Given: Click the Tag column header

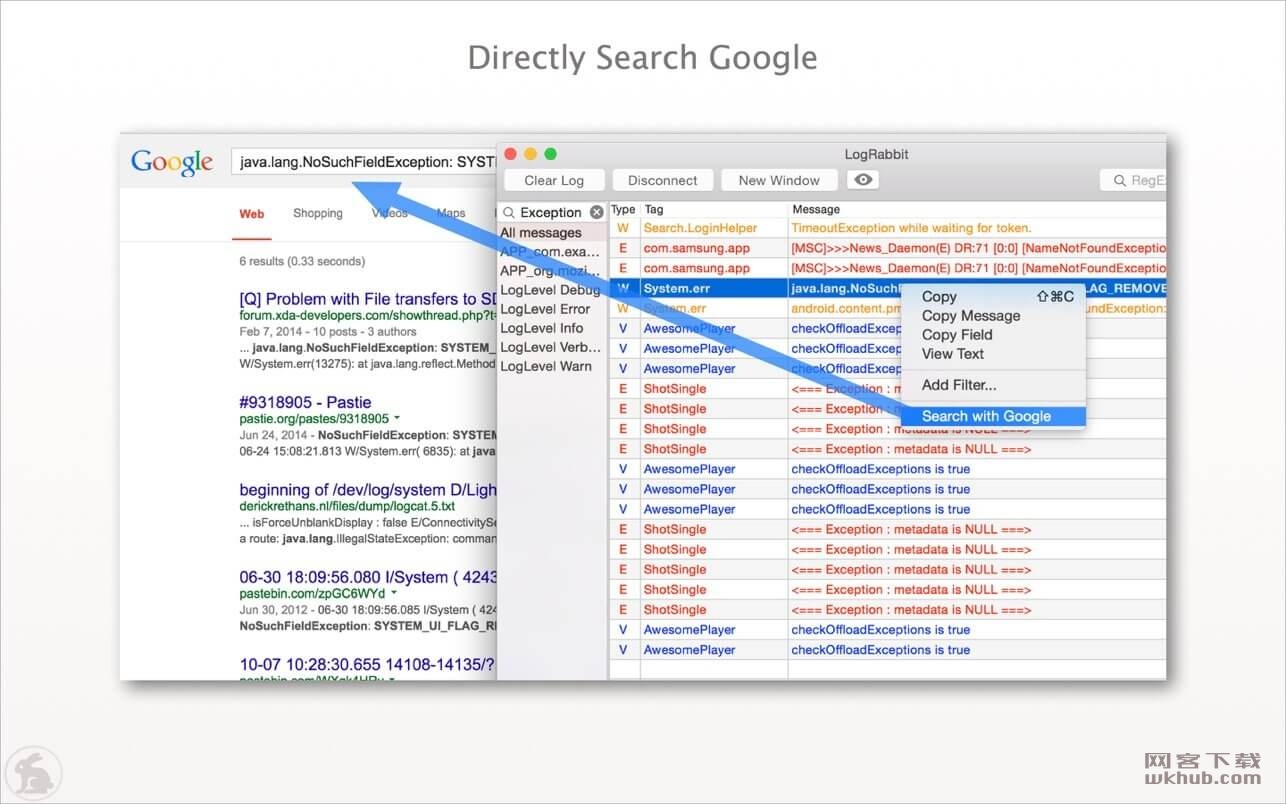Looking at the screenshot, I should (714, 210).
